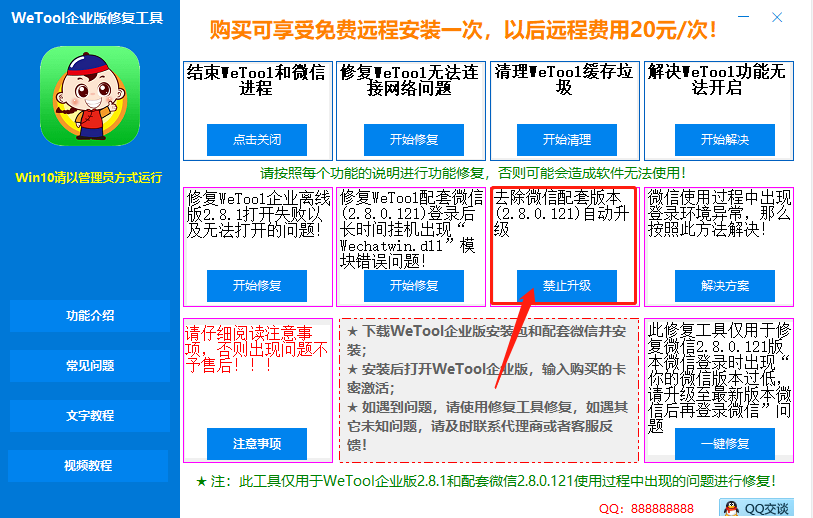Click the red 请仔细阅读注意事项 warning text
This screenshot has width=813, height=518.
click(x=256, y=349)
